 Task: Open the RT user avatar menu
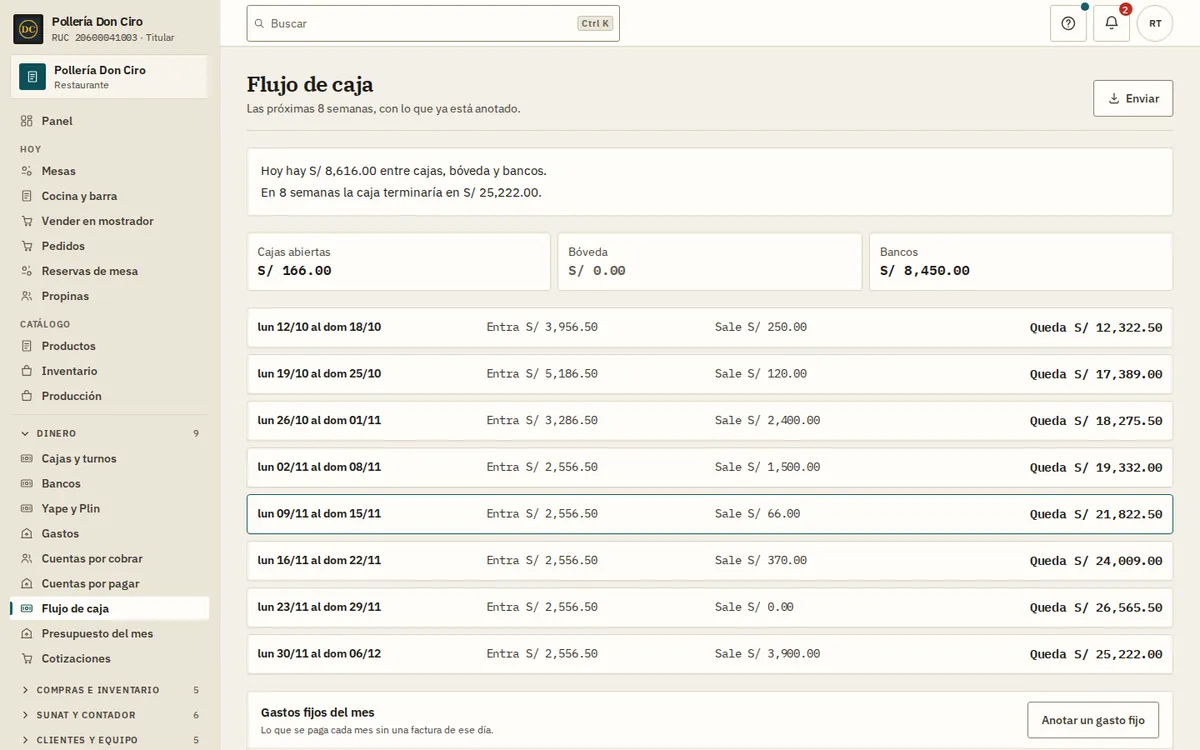(1155, 23)
